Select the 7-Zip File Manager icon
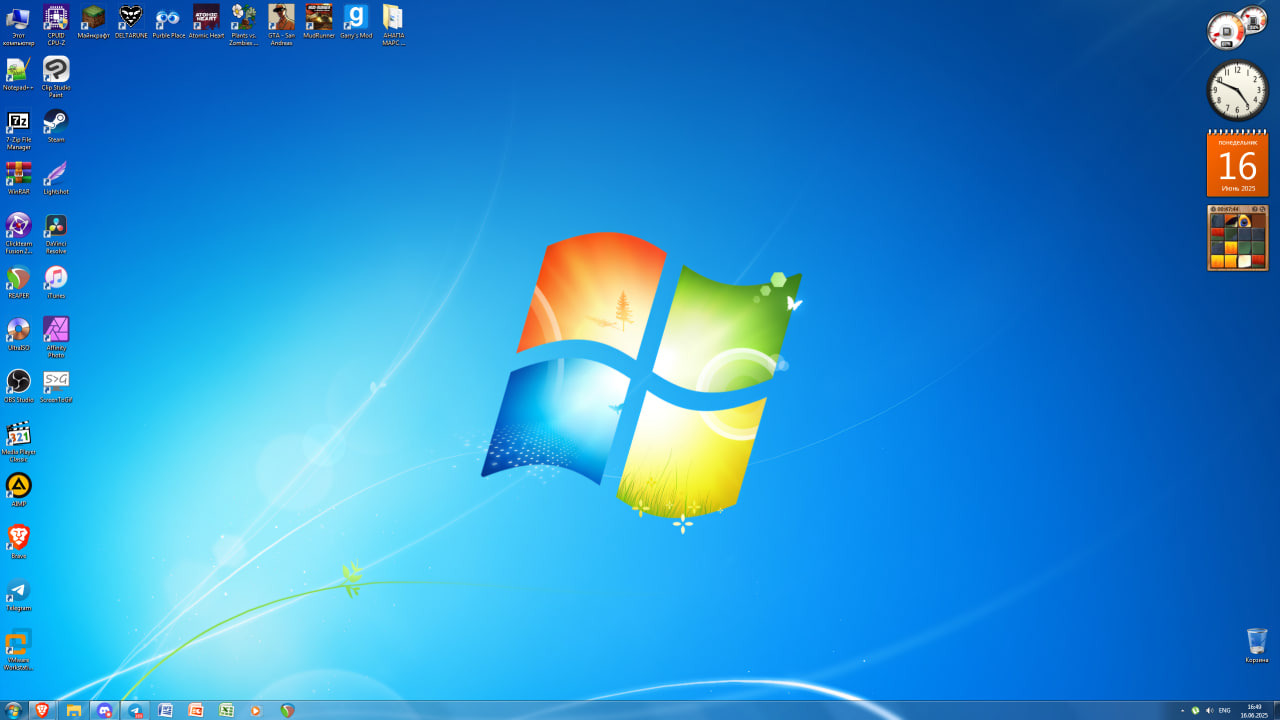Screen dimensions: 1280x720 [18, 129]
